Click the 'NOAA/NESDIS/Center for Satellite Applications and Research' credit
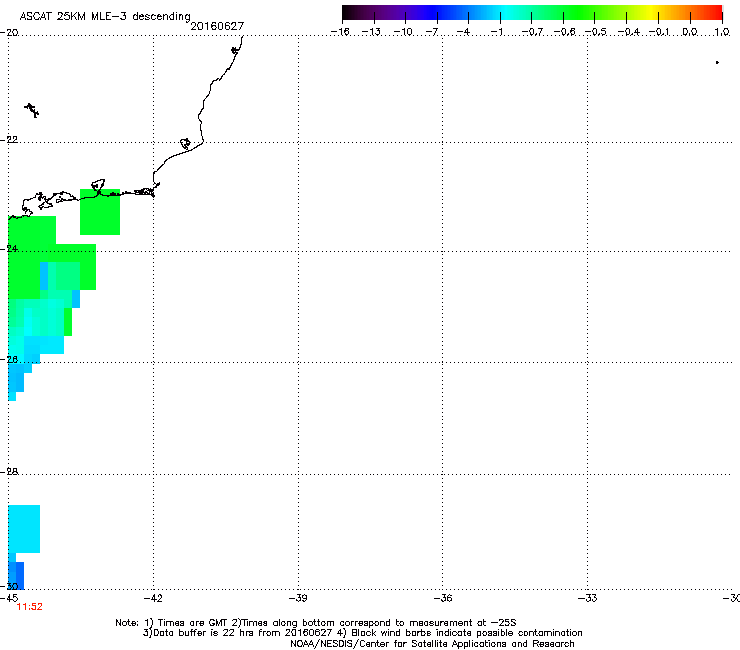 coord(432,644)
